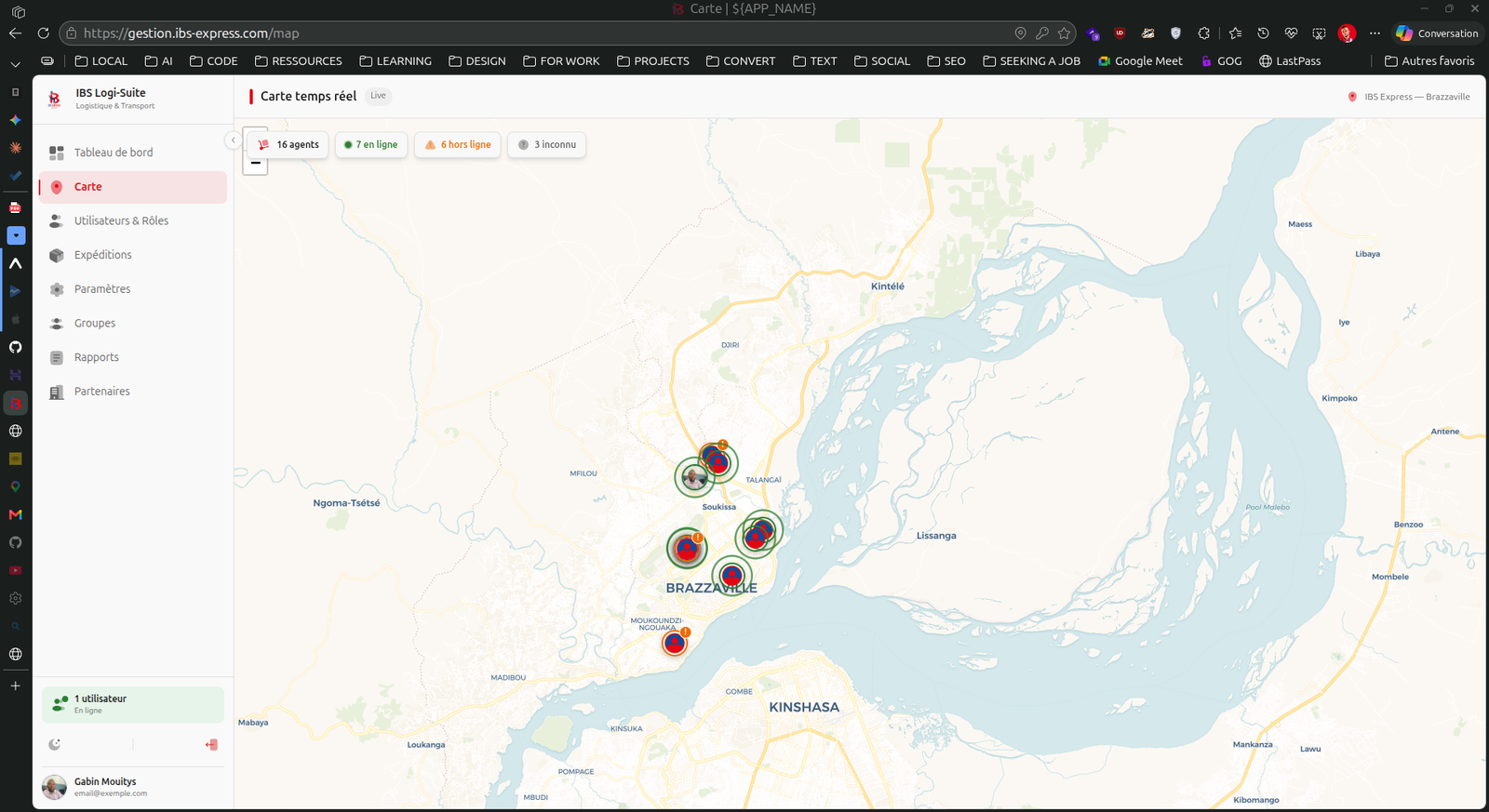Open the Groupes page
The width and height of the screenshot is (1489, 812).
point(133,323)
